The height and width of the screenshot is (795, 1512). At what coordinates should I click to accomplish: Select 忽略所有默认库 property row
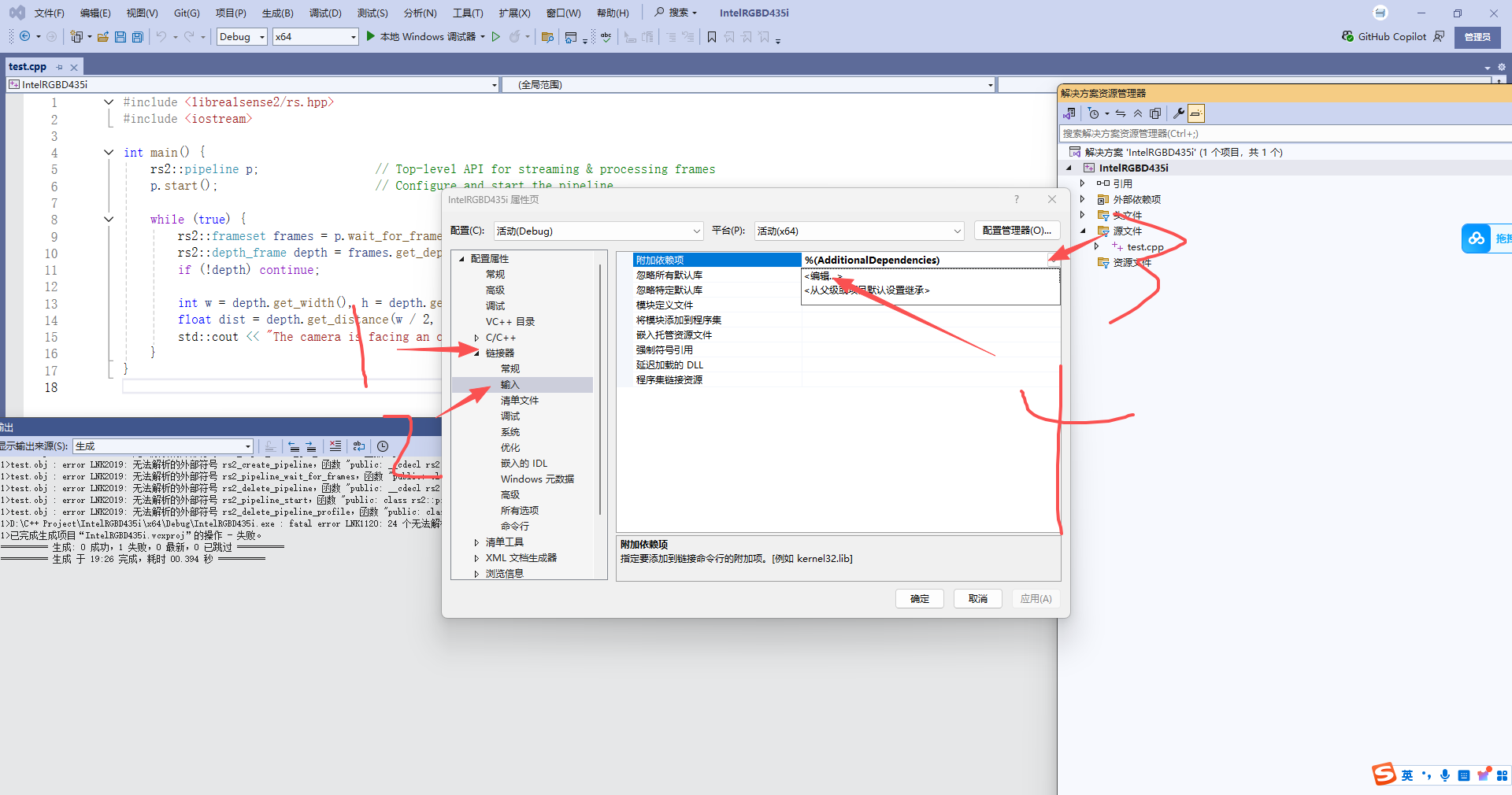(847, 275)
